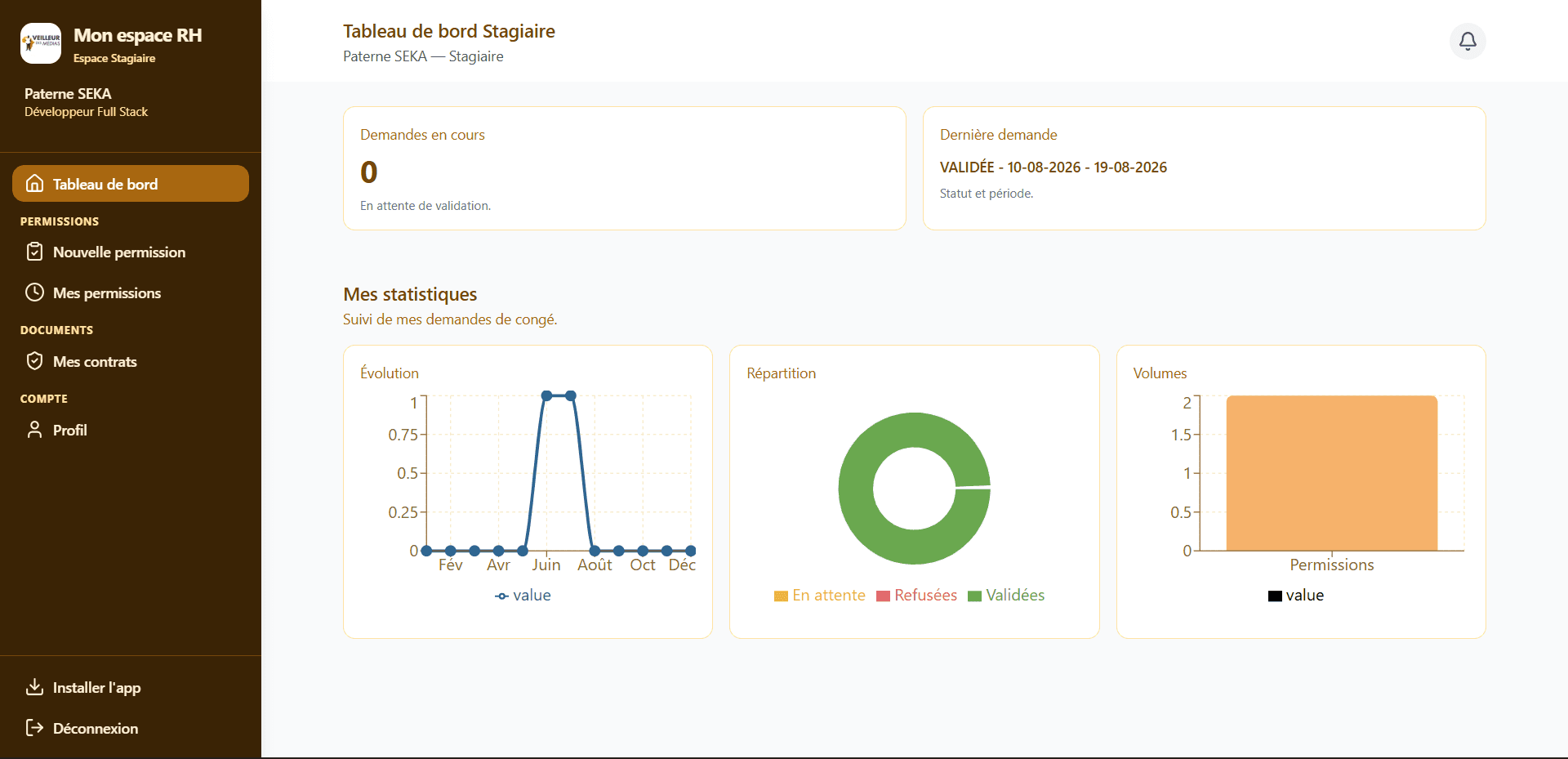The width and height of the screenshot is (1568, 759).
Task: Click the download icon for Installer l'app
Action: [34, 687]
